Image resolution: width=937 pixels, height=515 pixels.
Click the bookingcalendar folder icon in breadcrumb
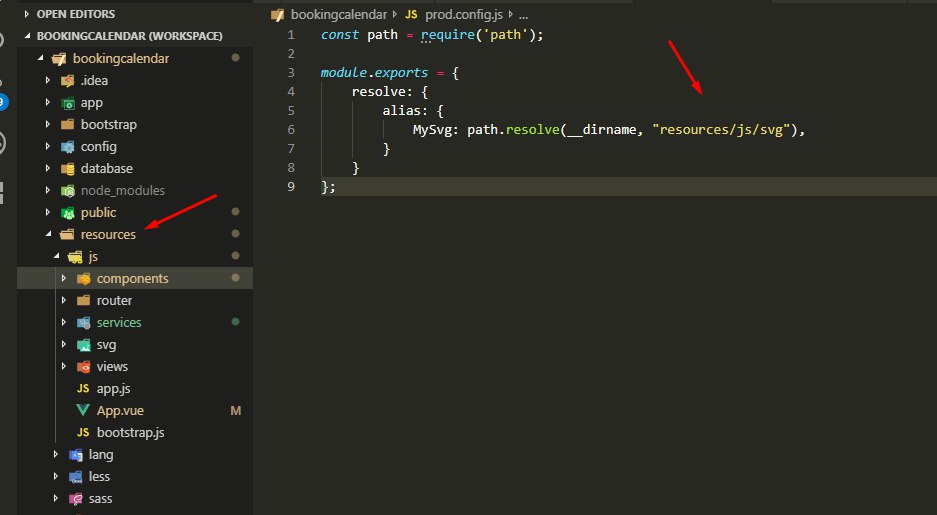coord(277,15)
